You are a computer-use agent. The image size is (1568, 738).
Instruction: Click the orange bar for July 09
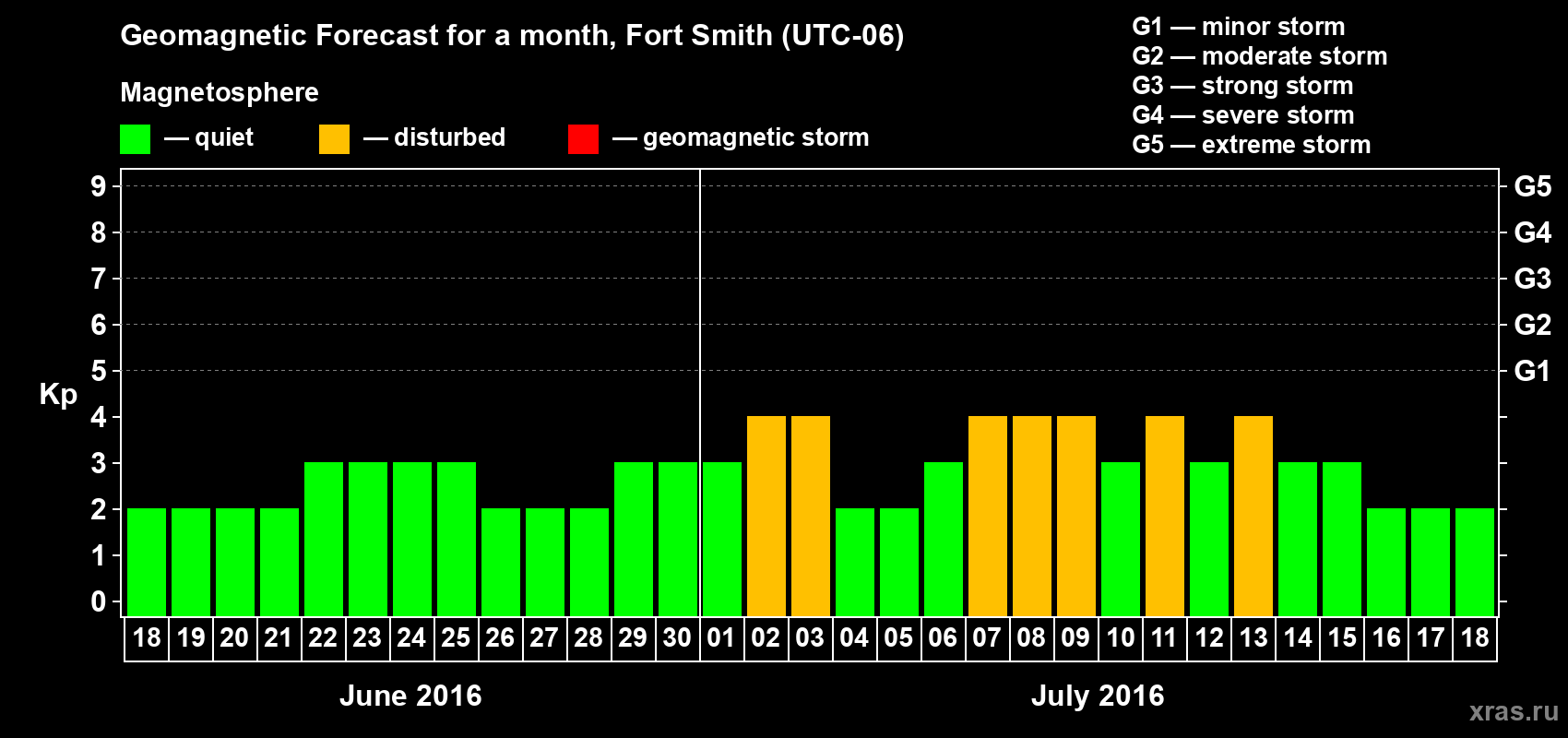click(1076, 516)
